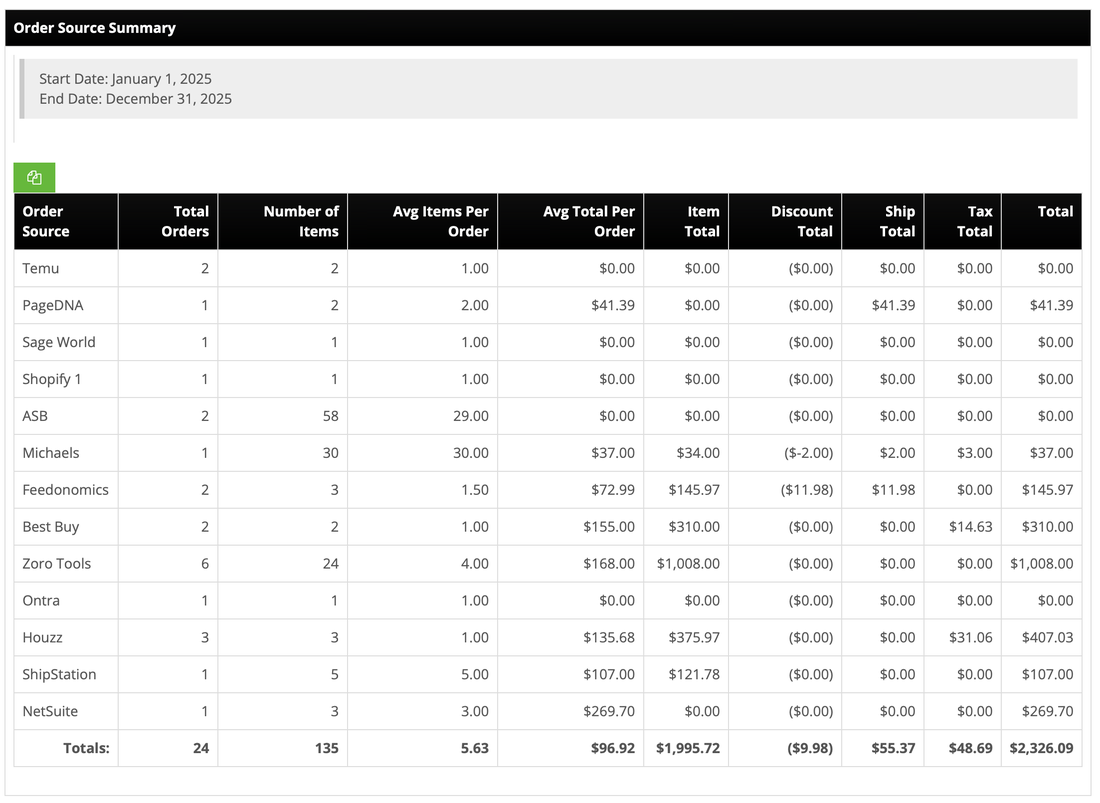This screenshot has width=1100, height=803.
Task: Click the totals $48.69 tax total
Action: (x=971, y=748)
